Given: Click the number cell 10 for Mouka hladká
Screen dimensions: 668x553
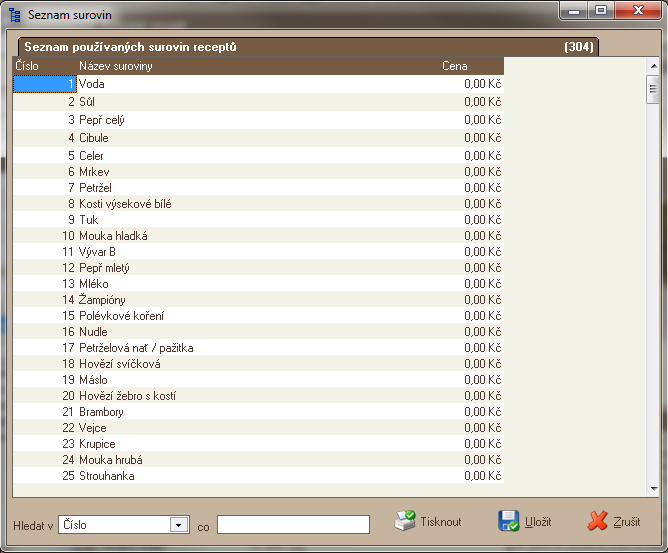Looking at the screenshot, I should (x=45, y=235).
